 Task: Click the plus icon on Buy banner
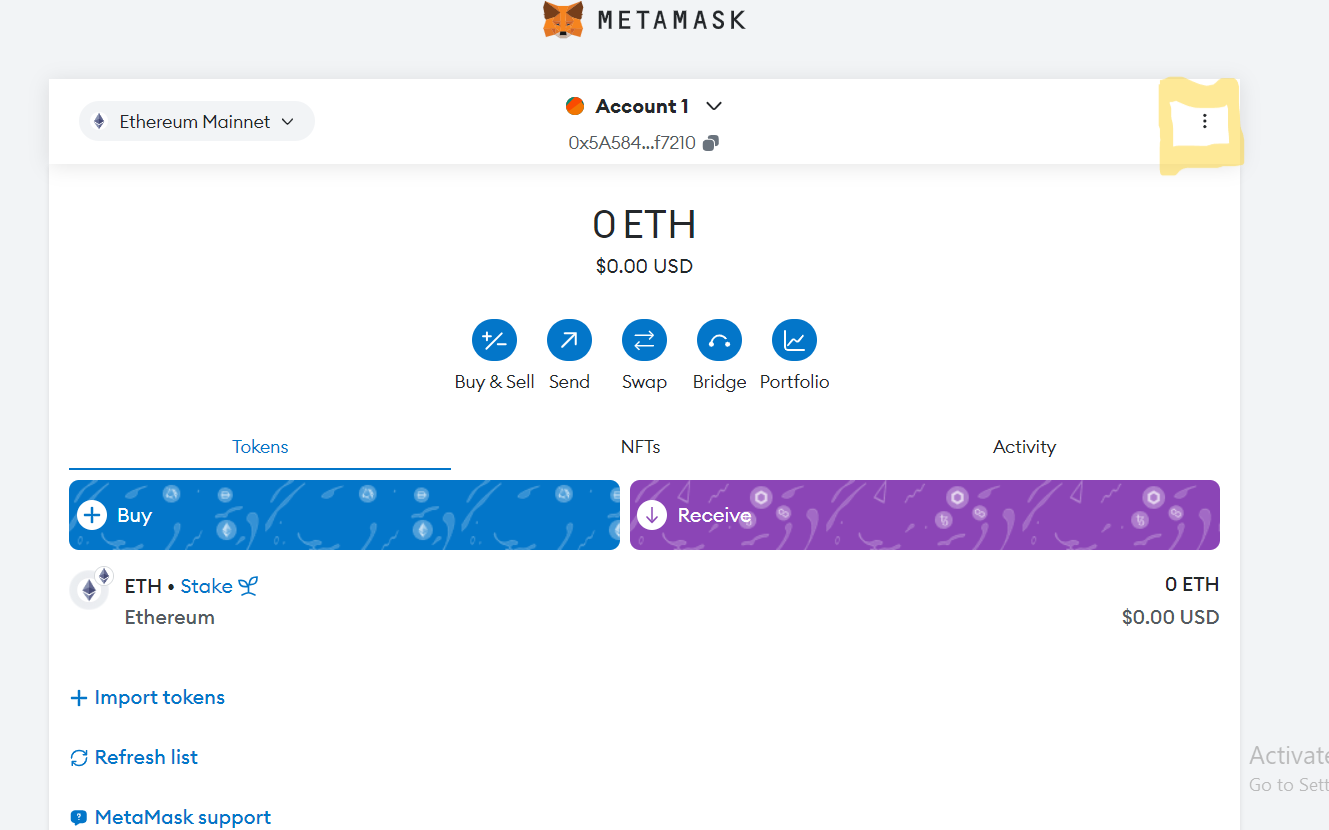(92, 515)
